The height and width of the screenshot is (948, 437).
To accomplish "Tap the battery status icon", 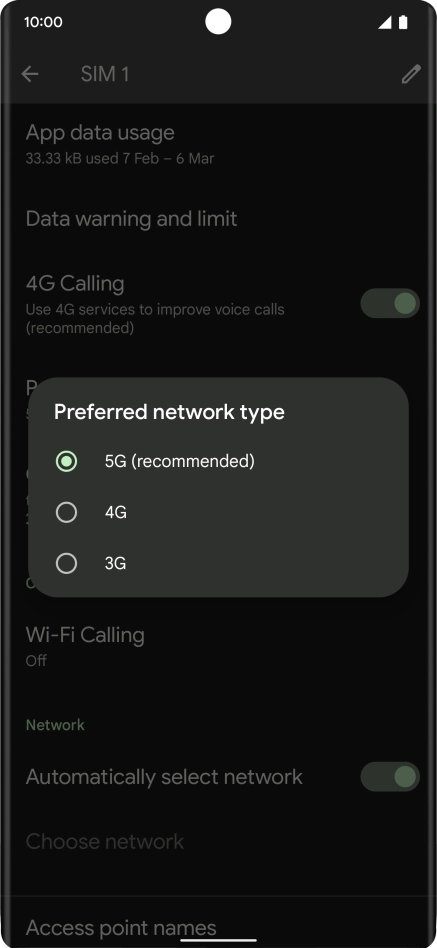I will [x=403, y=22].
